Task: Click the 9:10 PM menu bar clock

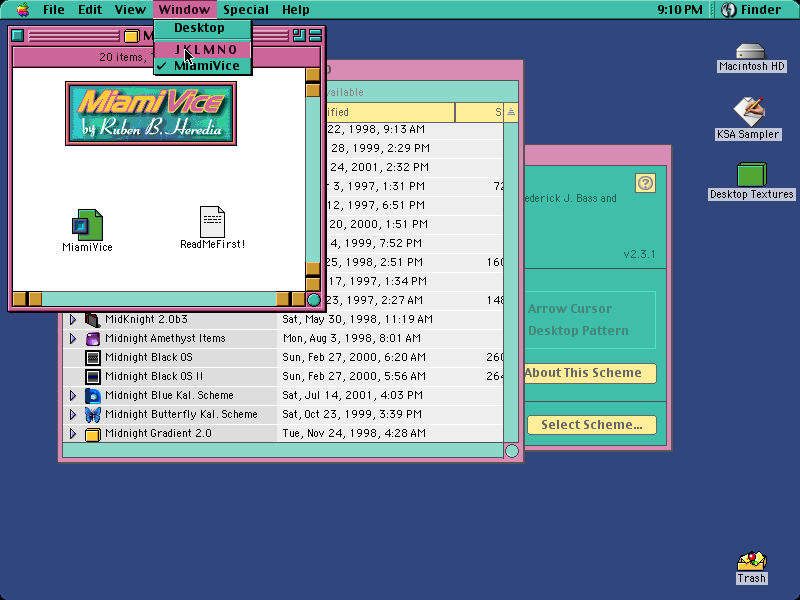Action: [x=680, y=10]
